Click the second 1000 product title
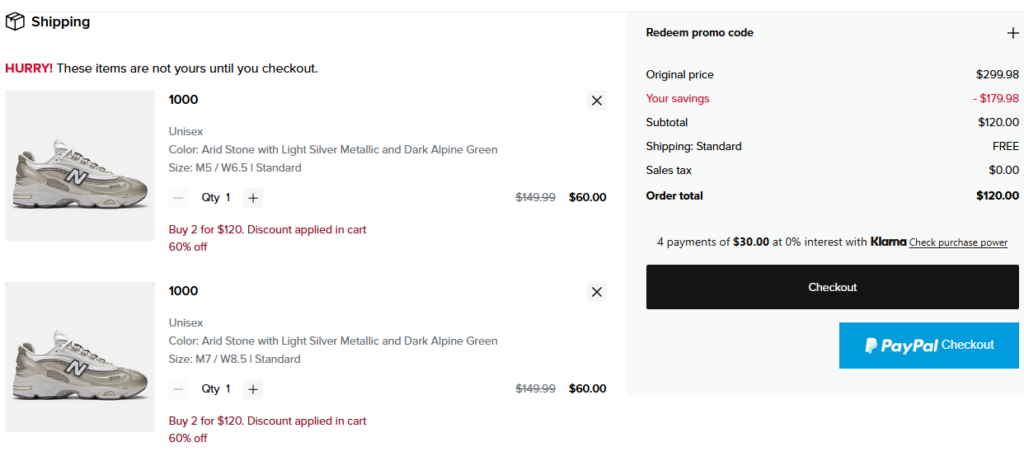1024x475 pixels. 183,291
